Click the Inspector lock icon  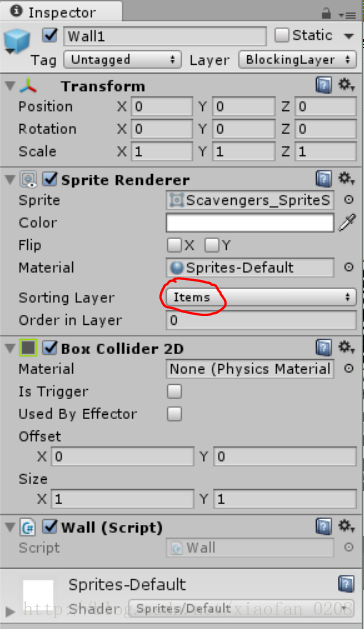click(326, 14)
